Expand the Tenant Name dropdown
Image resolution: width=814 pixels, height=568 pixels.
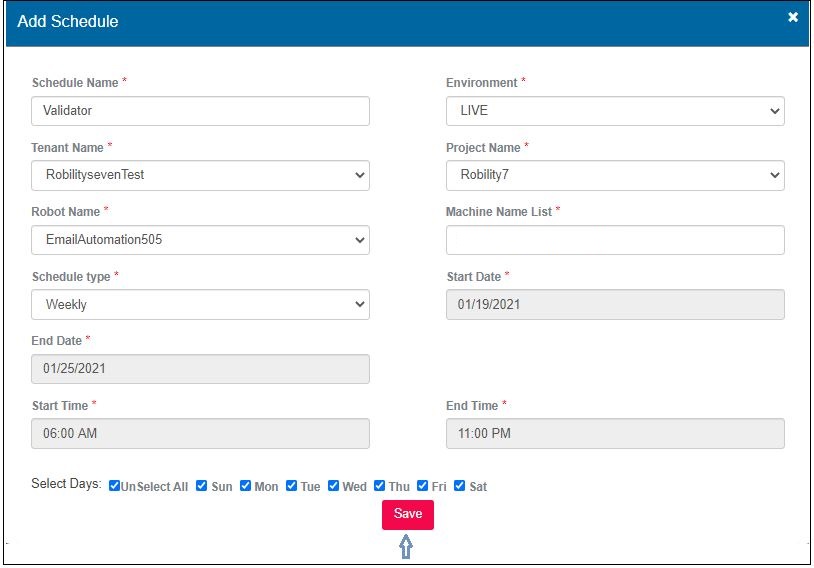pos(200,175)
